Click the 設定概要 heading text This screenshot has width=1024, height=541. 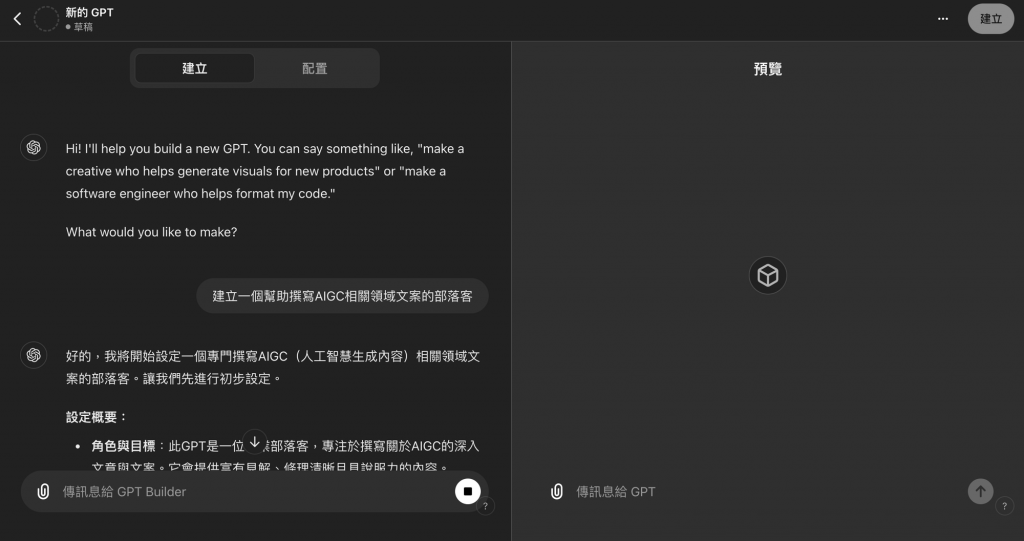(x=97, y=417)
